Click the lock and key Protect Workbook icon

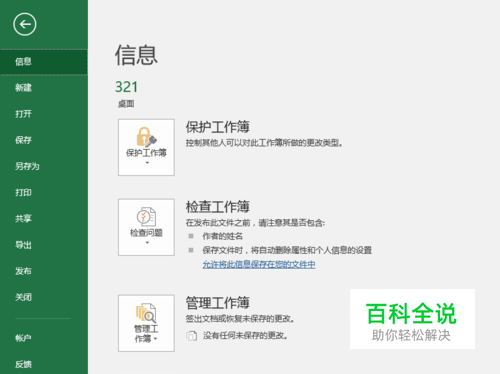[146, 136]
